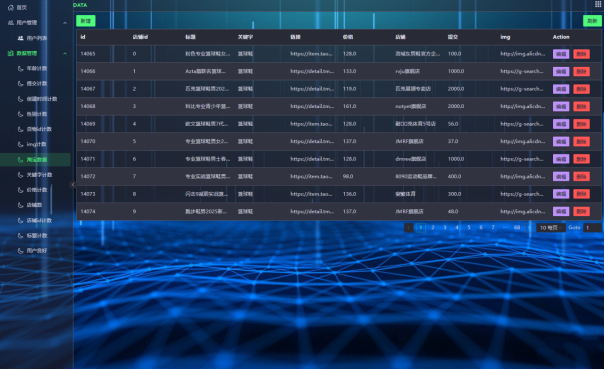
Task: Delete row 14068 with the red button
Action: pos(581,106)
